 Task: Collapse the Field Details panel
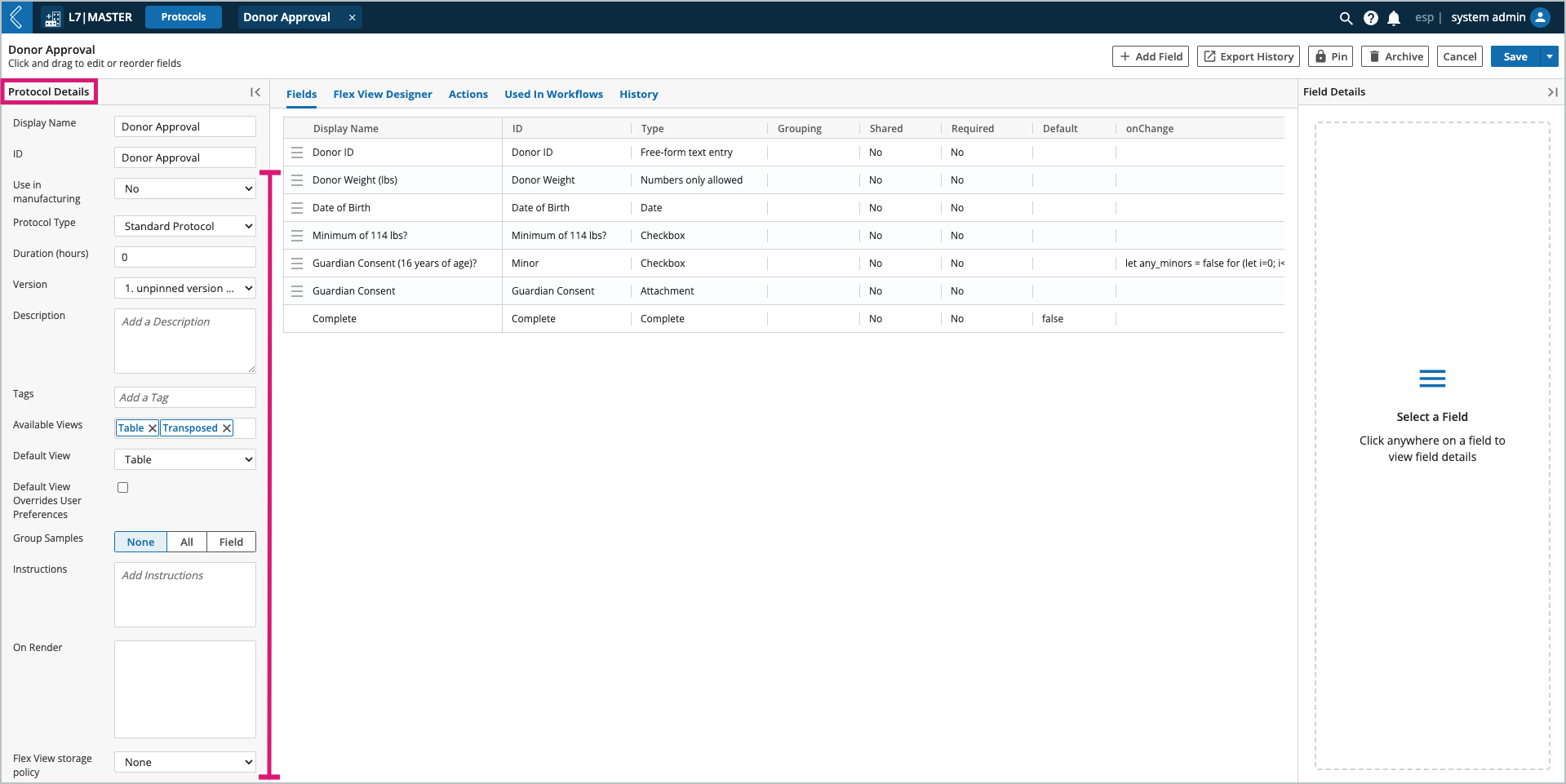(x=1552, y=92)
